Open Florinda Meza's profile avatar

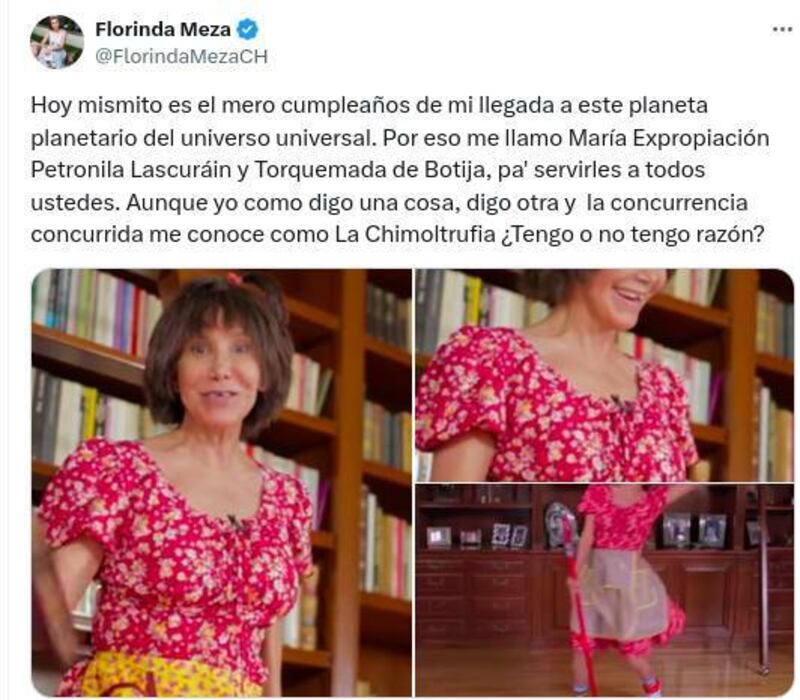[57, 41]
